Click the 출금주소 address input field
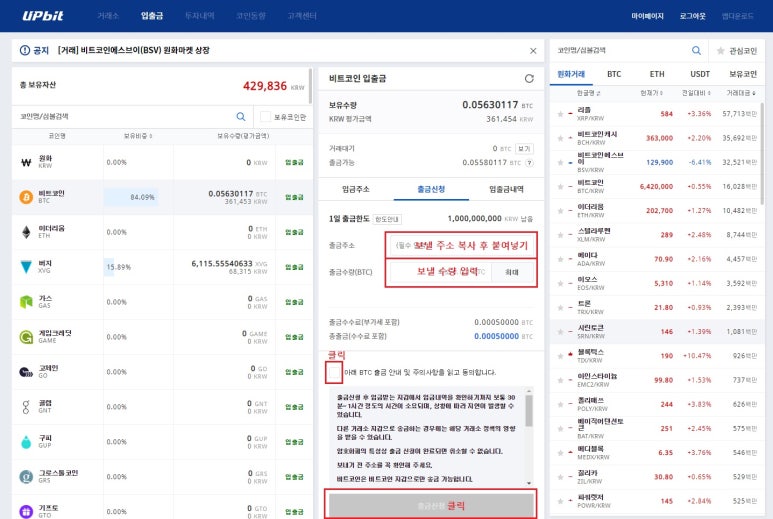Screen dimensions: 773x519 [x=461, y=245]
